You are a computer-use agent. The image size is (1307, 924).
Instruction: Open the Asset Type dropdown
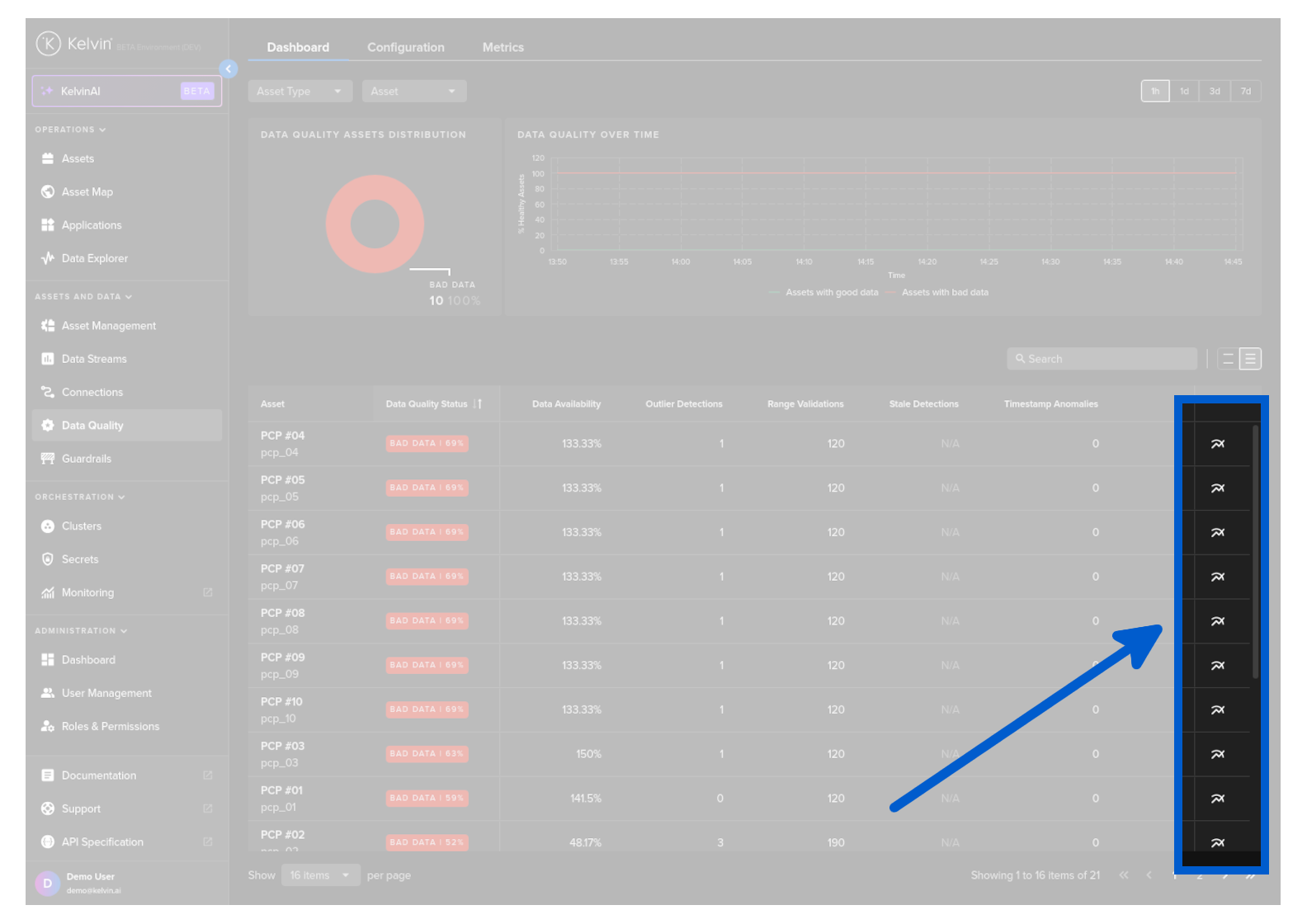(x=300, y=92)
